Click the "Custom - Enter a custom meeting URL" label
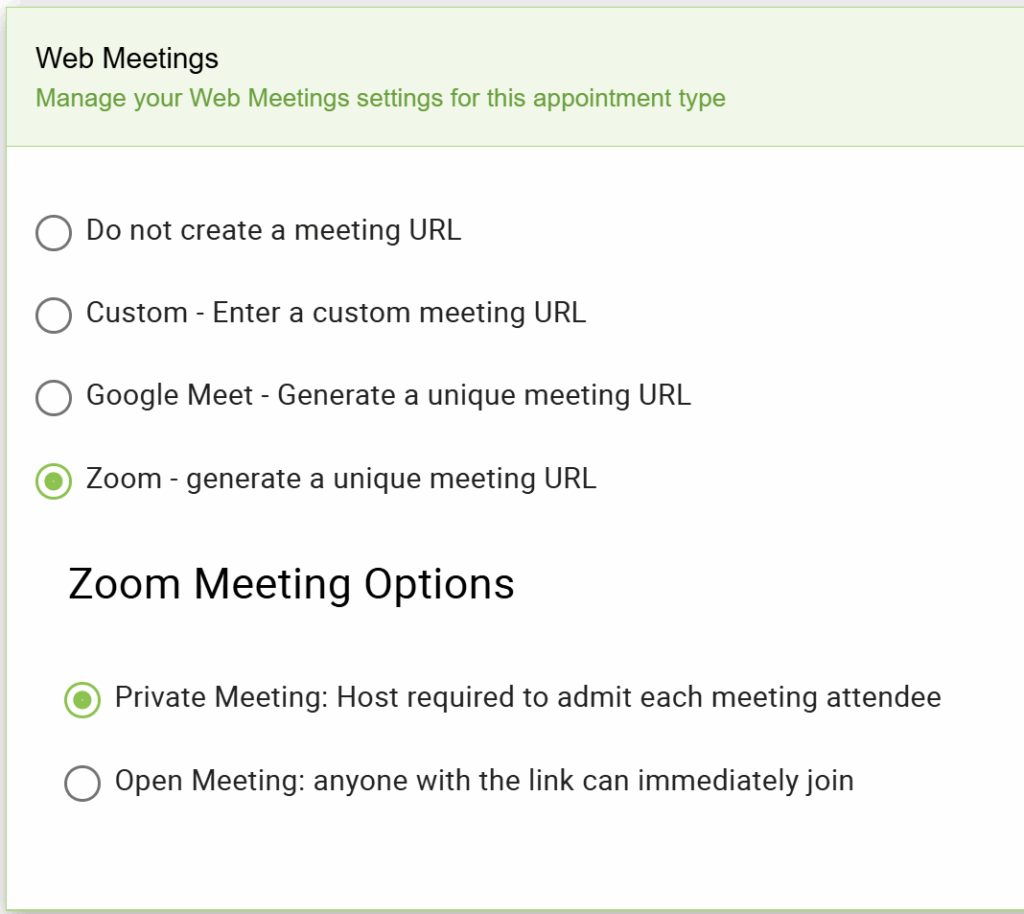The width and height of the screenshot is (1024, 914). point(335,313)
